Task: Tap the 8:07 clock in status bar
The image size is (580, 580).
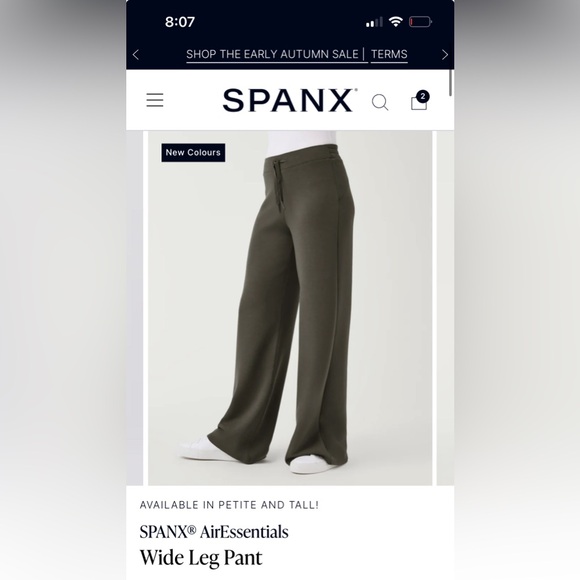Action: click(x=180, y=22)
